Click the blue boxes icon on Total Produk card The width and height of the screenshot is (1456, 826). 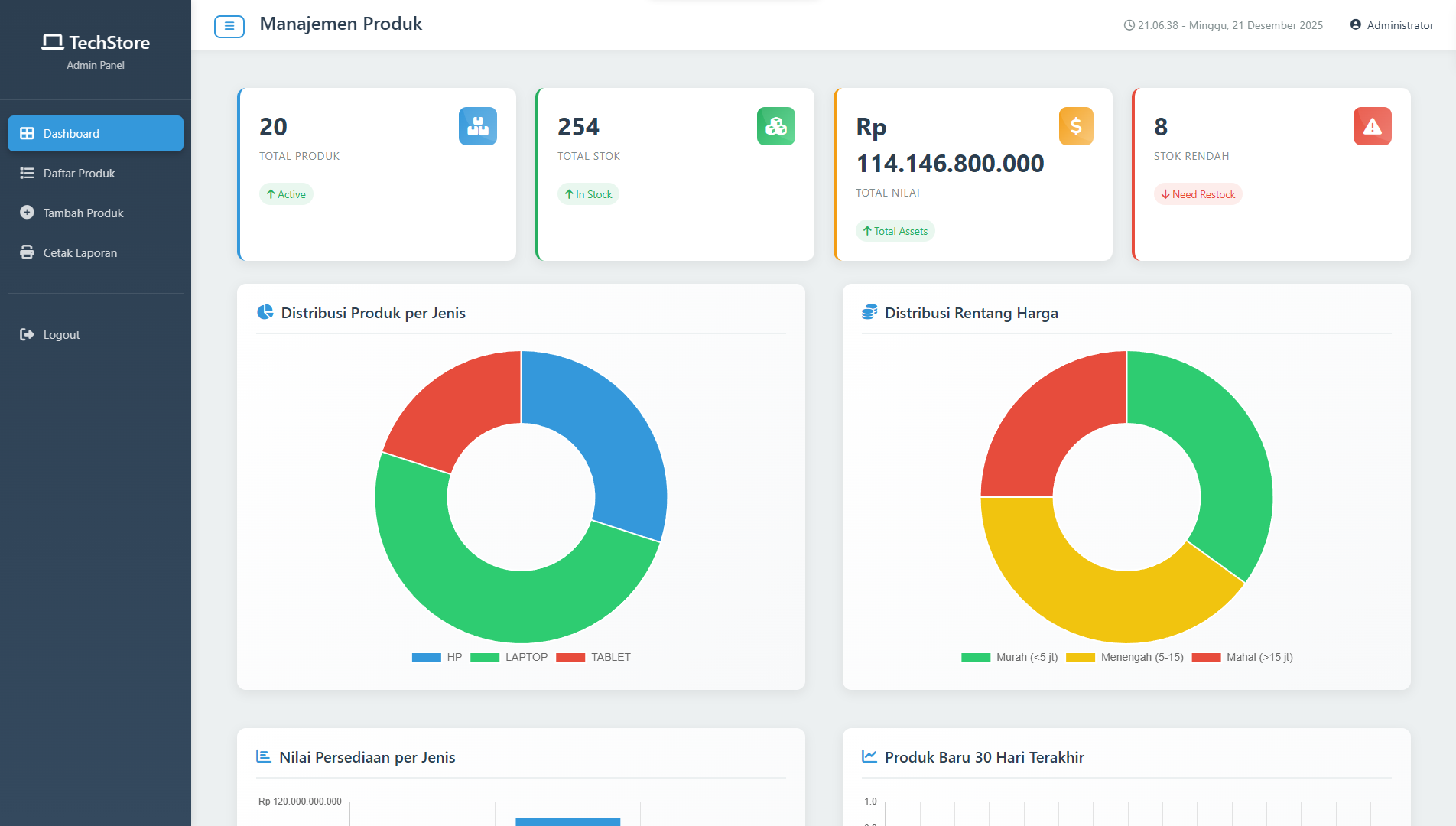477,126
